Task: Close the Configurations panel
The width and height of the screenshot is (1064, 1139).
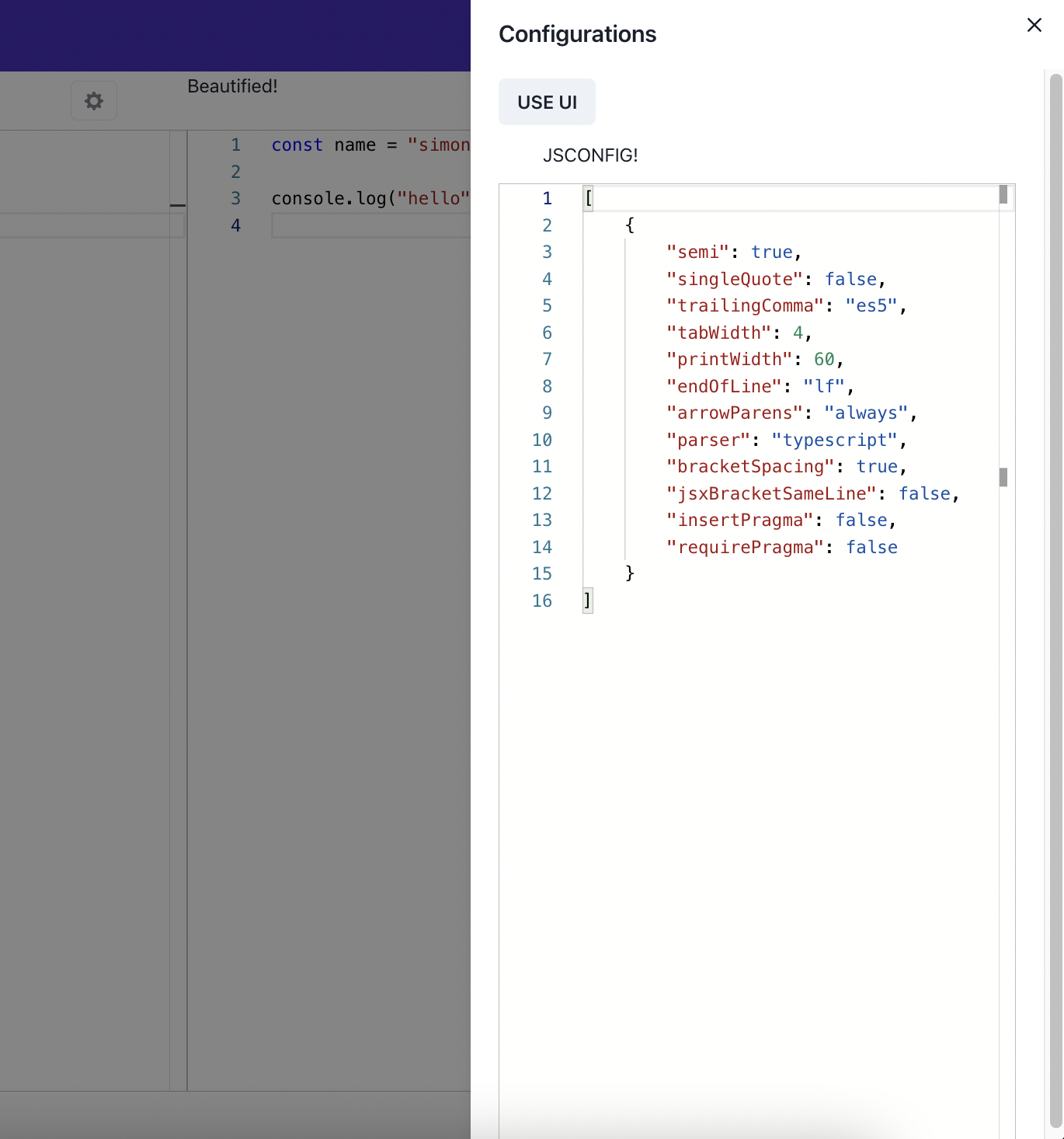Action: (x=1034, y=25)
